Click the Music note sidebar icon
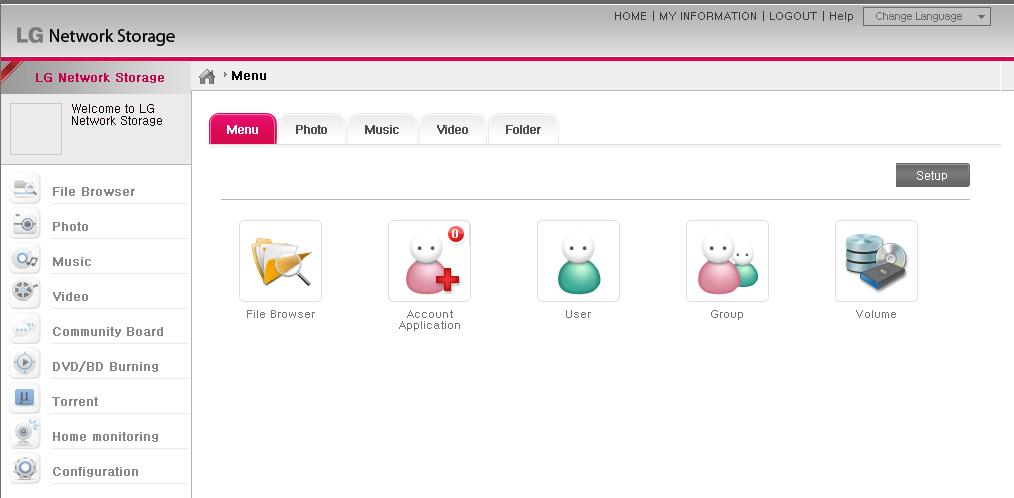The height and width of the screenshot is (498, 1014). 25,259
